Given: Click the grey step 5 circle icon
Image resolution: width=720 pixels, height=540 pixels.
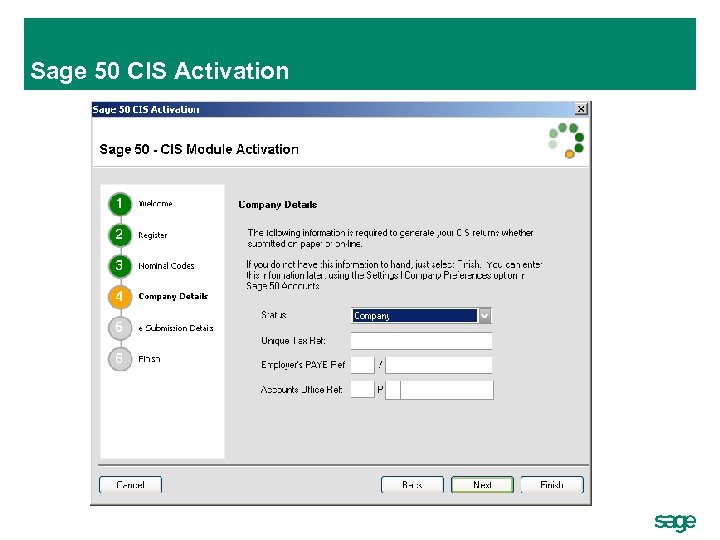Looking at the screenshot, I should [120, 328].
